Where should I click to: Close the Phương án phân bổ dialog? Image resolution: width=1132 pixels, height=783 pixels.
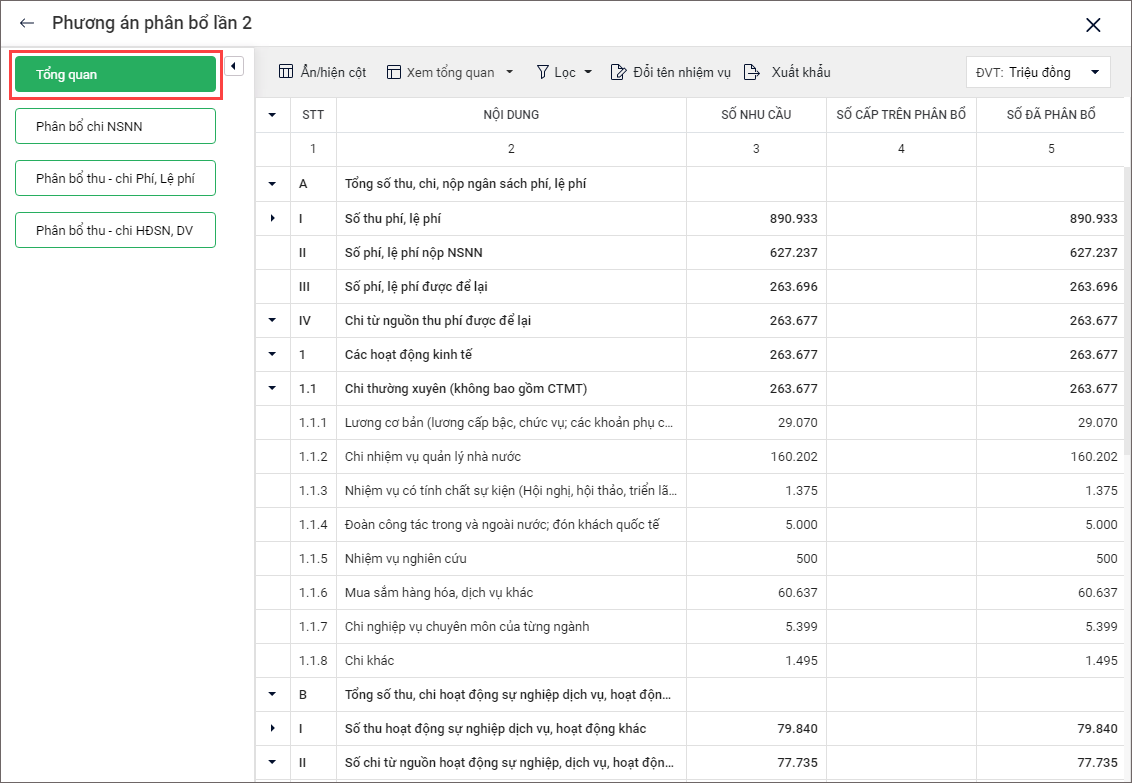pos(1093,25)
